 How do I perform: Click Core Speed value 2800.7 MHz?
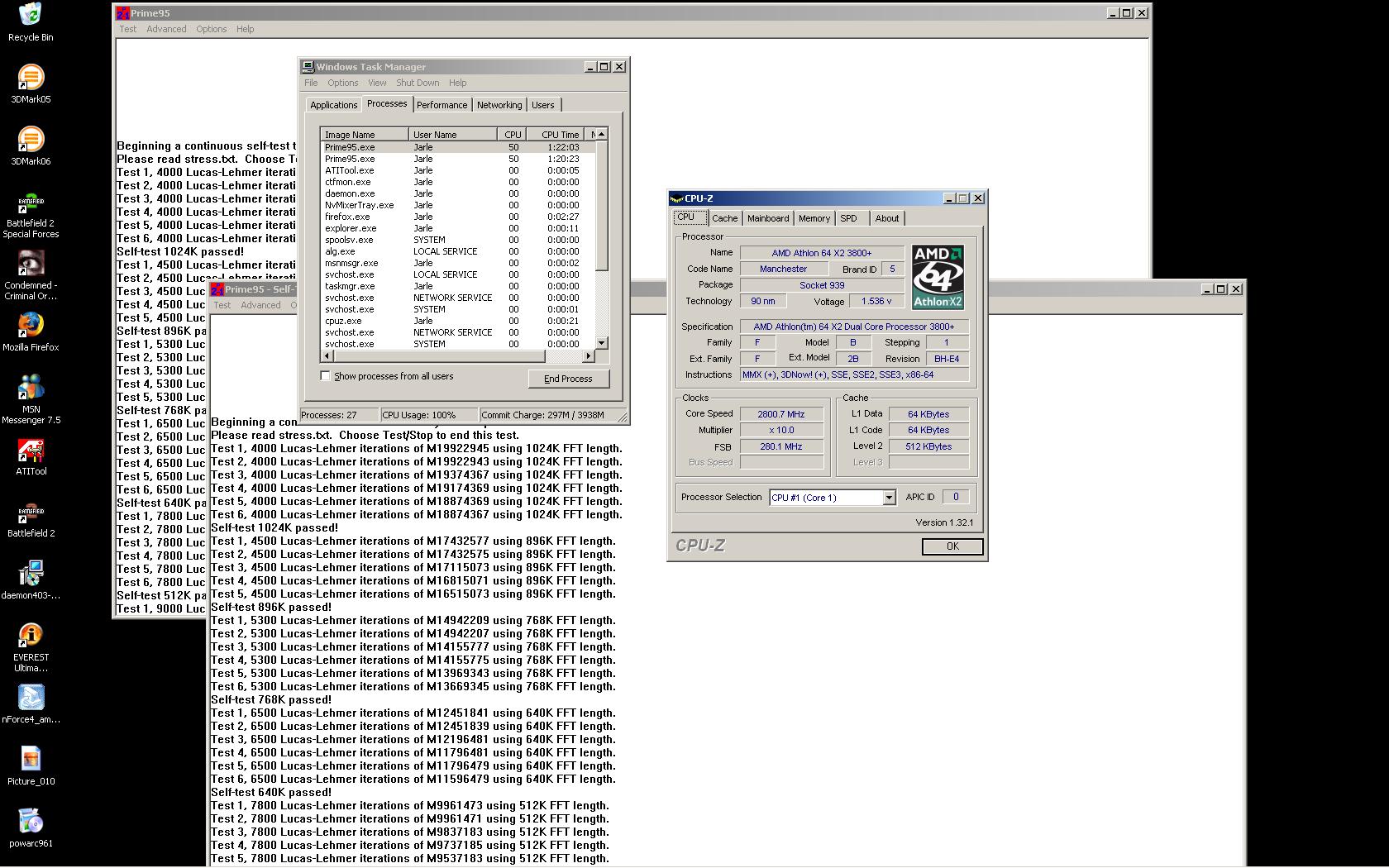pos(781,414)
